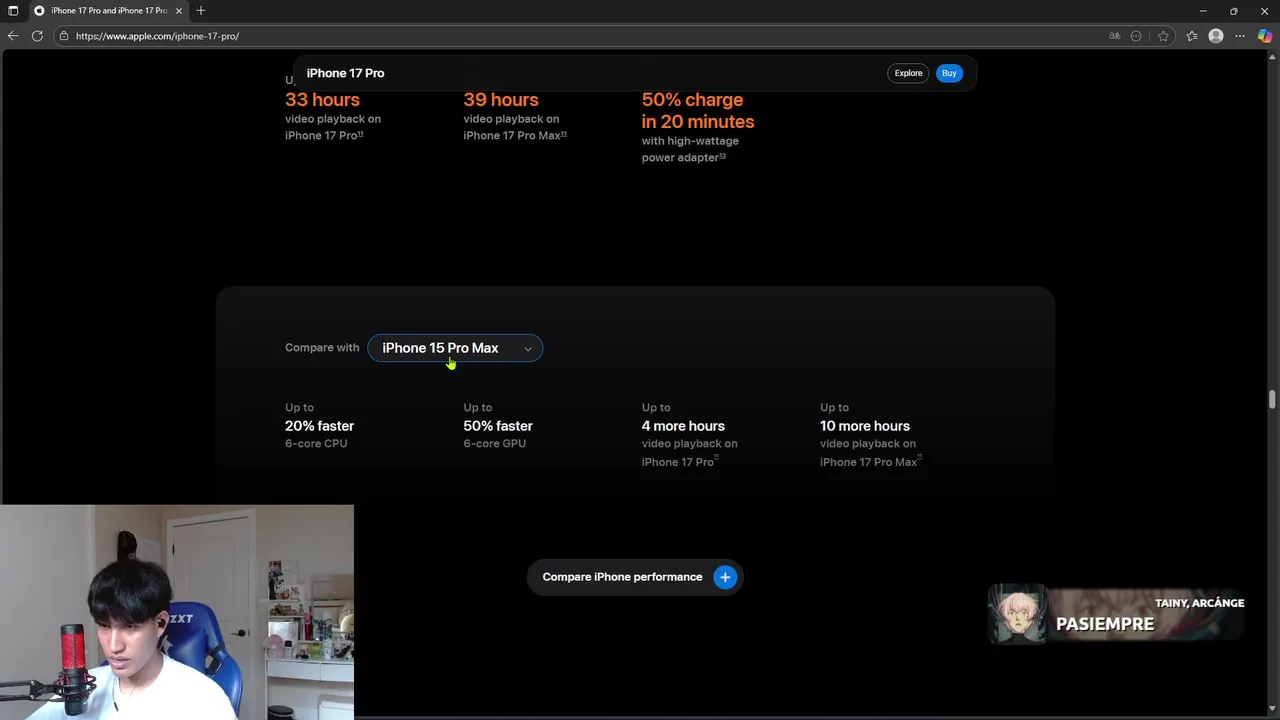Click the apple.com address bar
1280x720 pixels.
click(580, 36)
